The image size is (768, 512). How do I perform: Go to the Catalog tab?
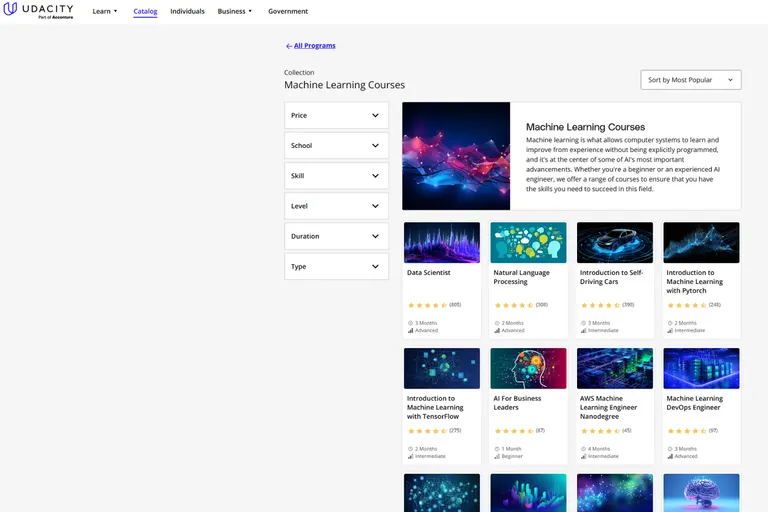click(145, 11)
